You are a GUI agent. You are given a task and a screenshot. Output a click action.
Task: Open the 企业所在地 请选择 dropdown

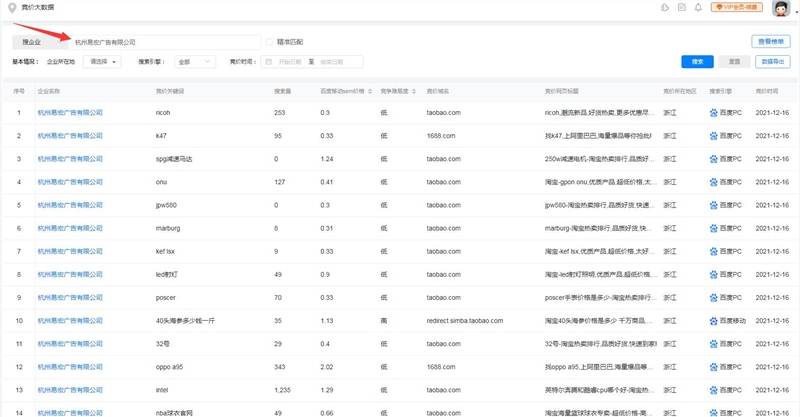click(x=105, y=62)
